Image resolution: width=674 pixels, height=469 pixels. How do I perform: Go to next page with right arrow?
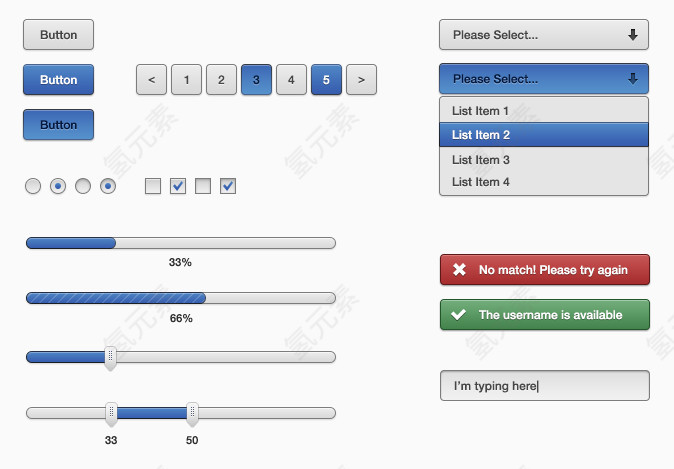pyautogui.click(x=361, y=79)
